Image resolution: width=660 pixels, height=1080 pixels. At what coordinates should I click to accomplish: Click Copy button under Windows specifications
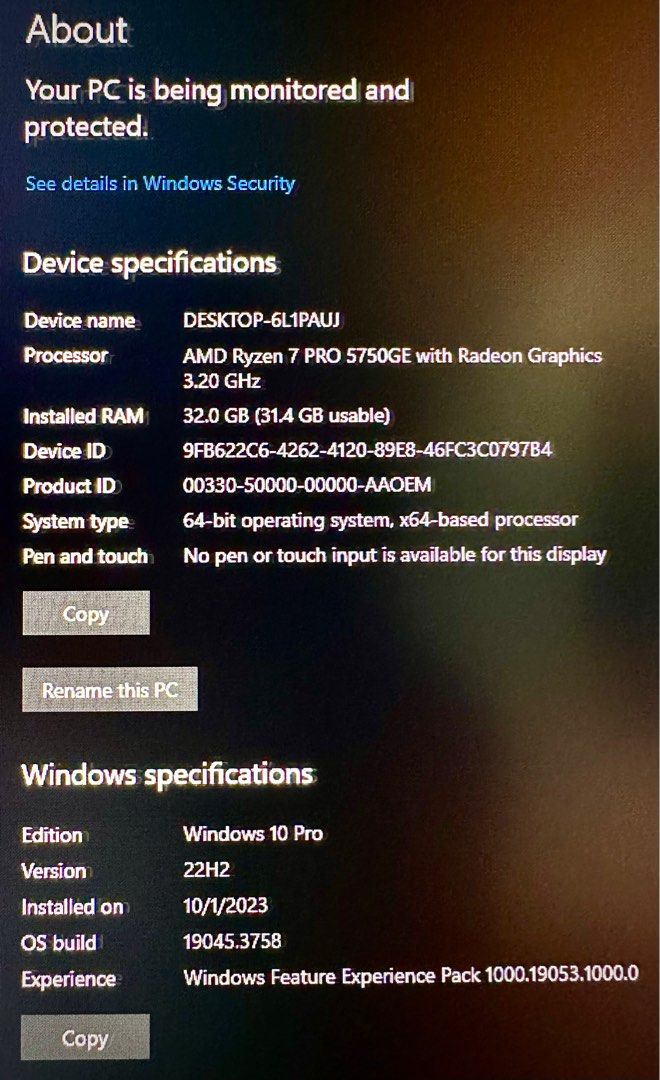click(85, 1037)
